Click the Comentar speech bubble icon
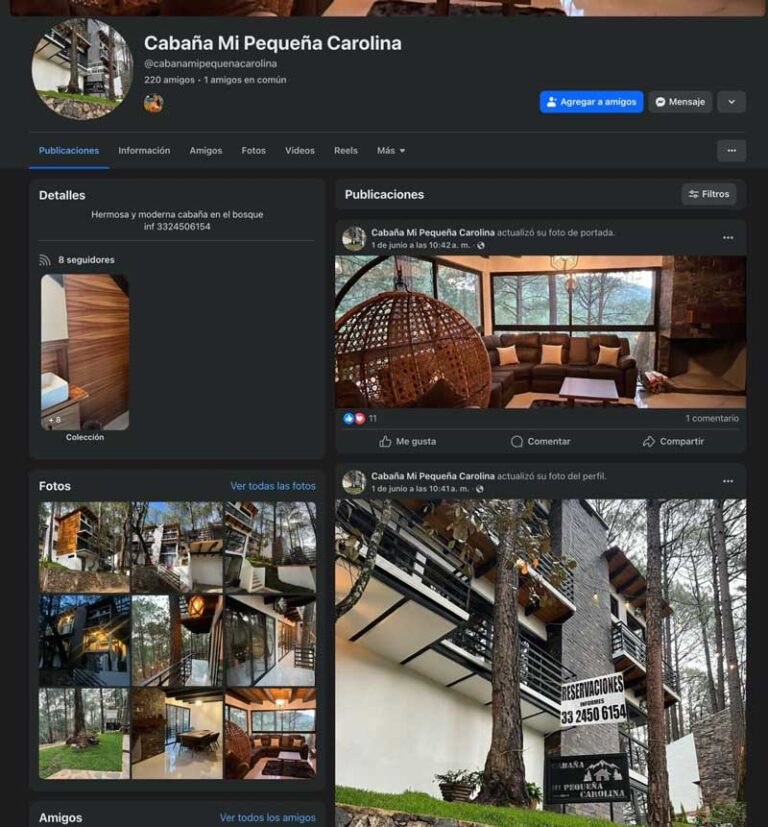This screenshot has height=827, width=768. [517, 441]
